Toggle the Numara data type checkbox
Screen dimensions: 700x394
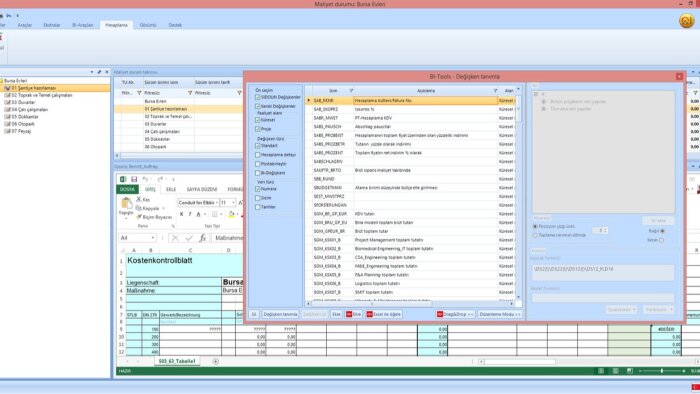pyautogui.click(x=258, y=189)
